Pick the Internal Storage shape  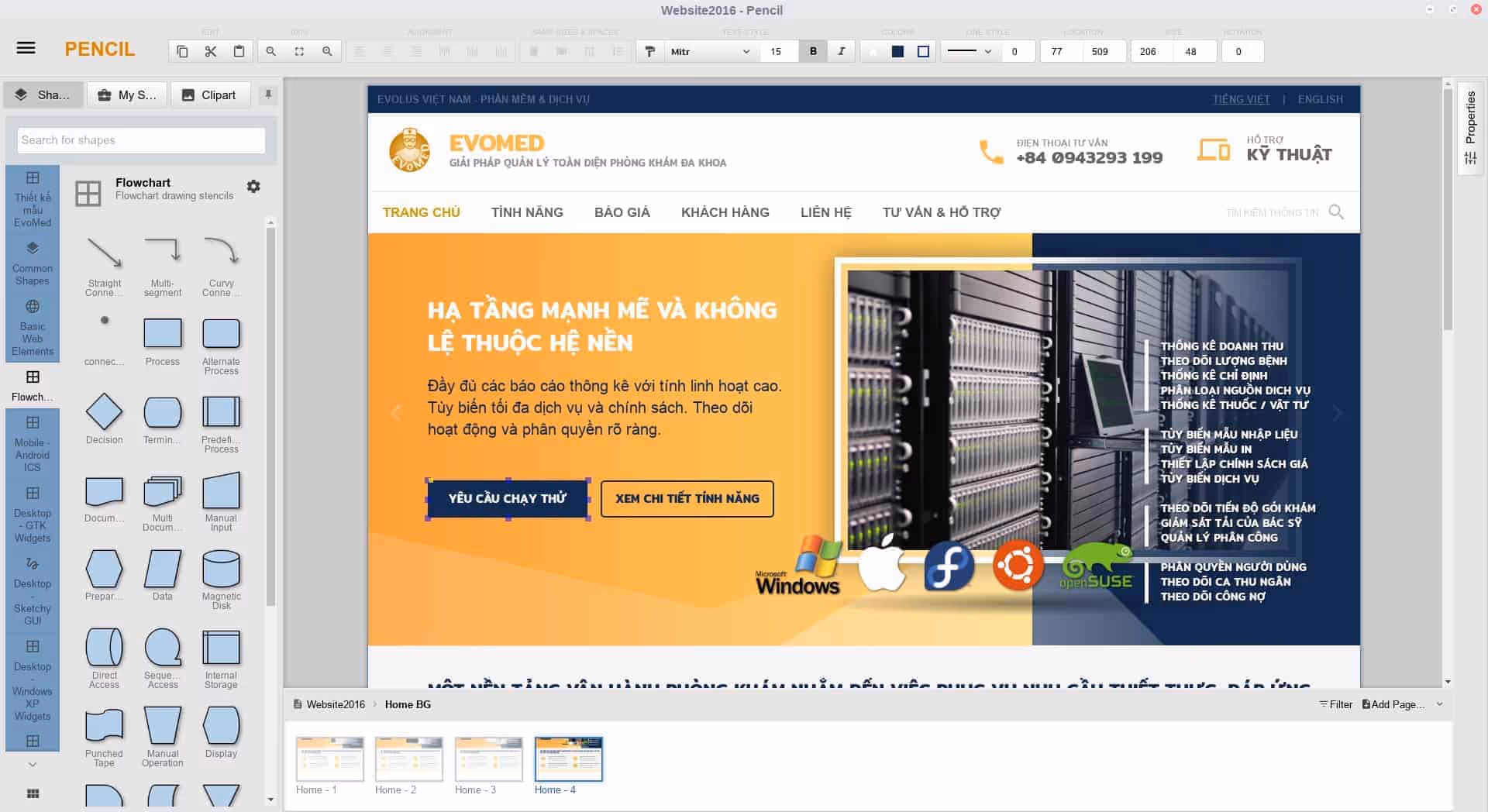[221, 659]
